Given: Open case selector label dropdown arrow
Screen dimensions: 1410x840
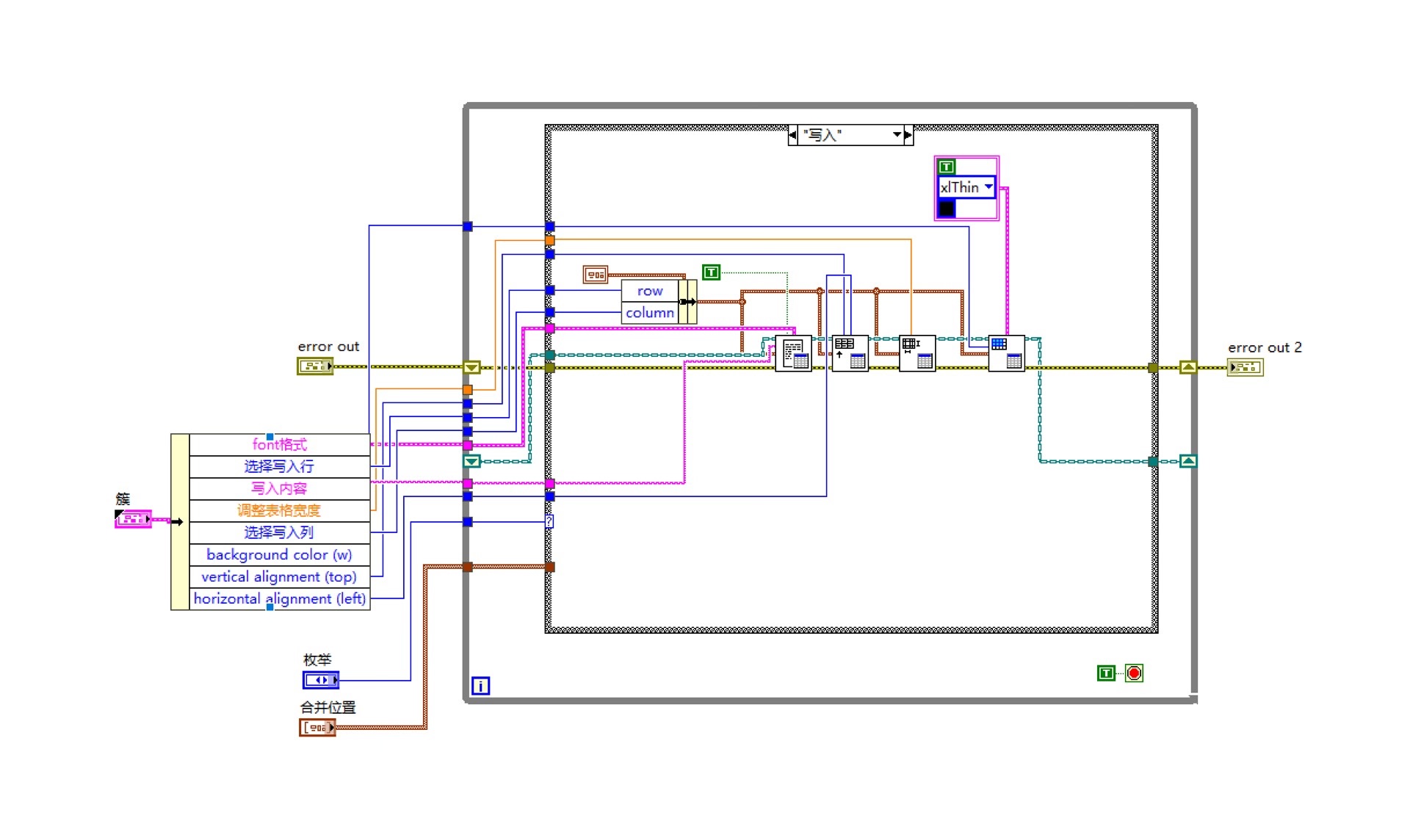Looking at the screenshot, I should [x=897, y=135].
